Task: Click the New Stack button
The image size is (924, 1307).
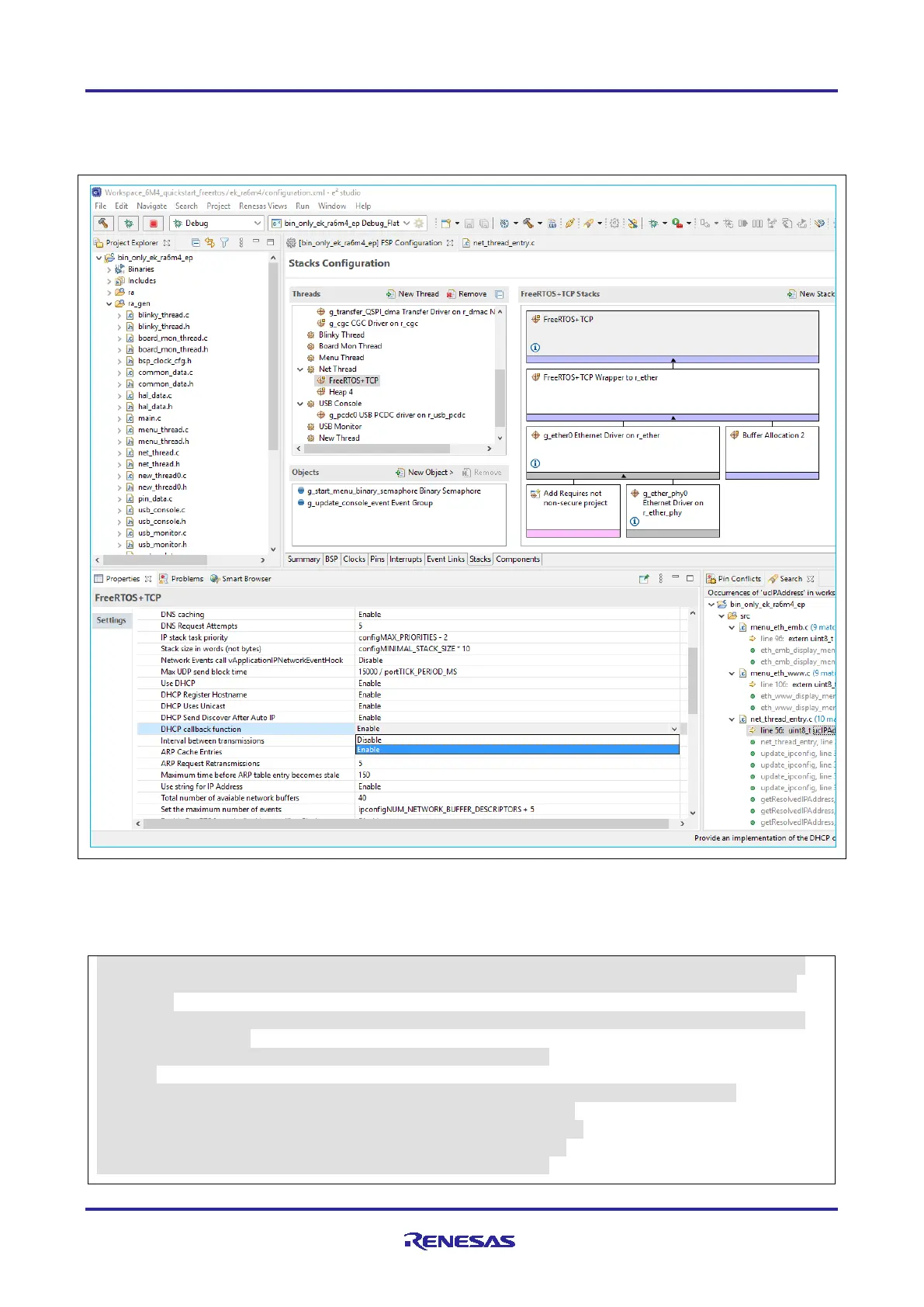Action: pos(812,294)
